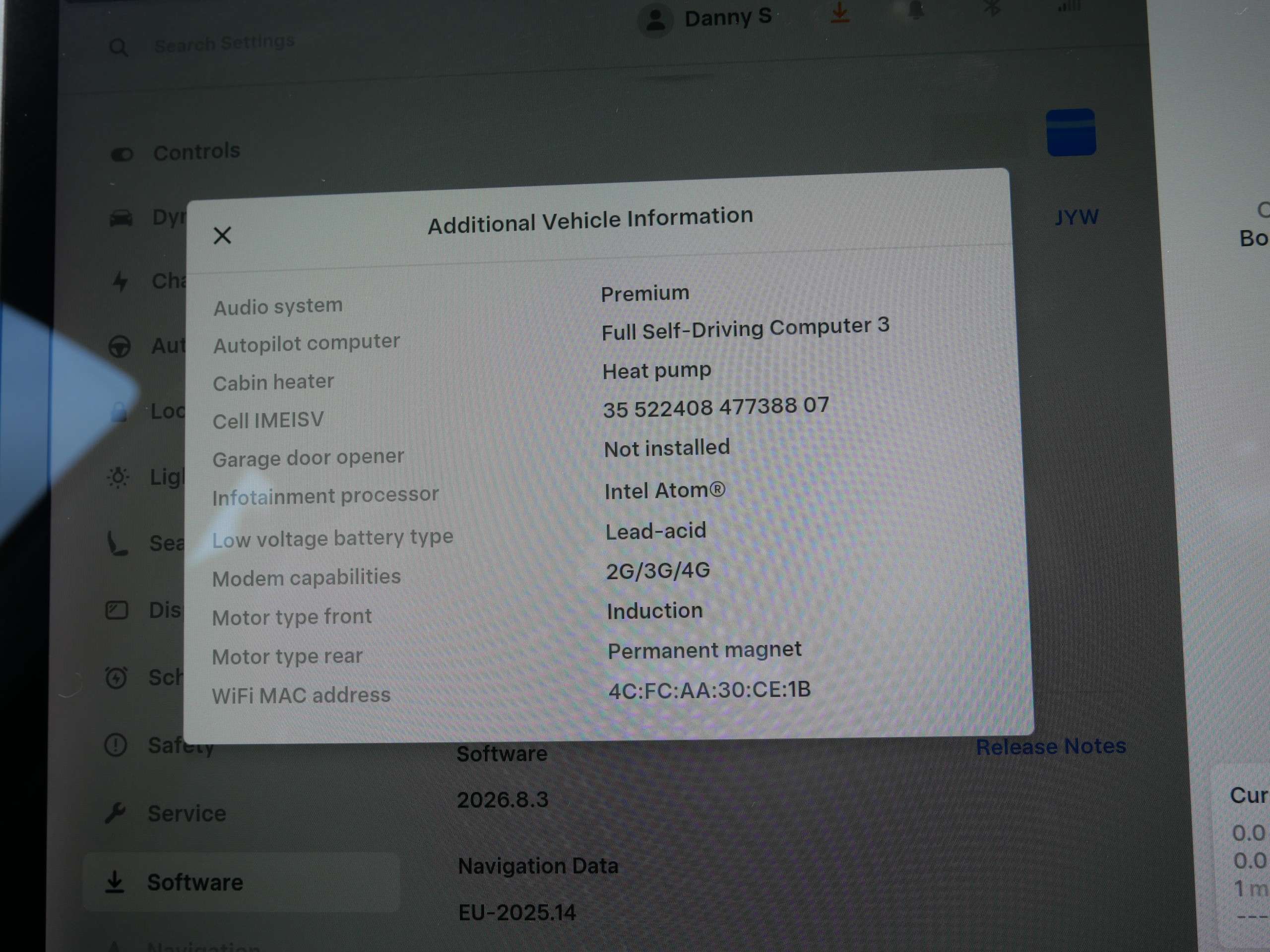This screenshot has width=1270, height=952.
Task: Click the Display screen icon
Action: coord(117,610)
